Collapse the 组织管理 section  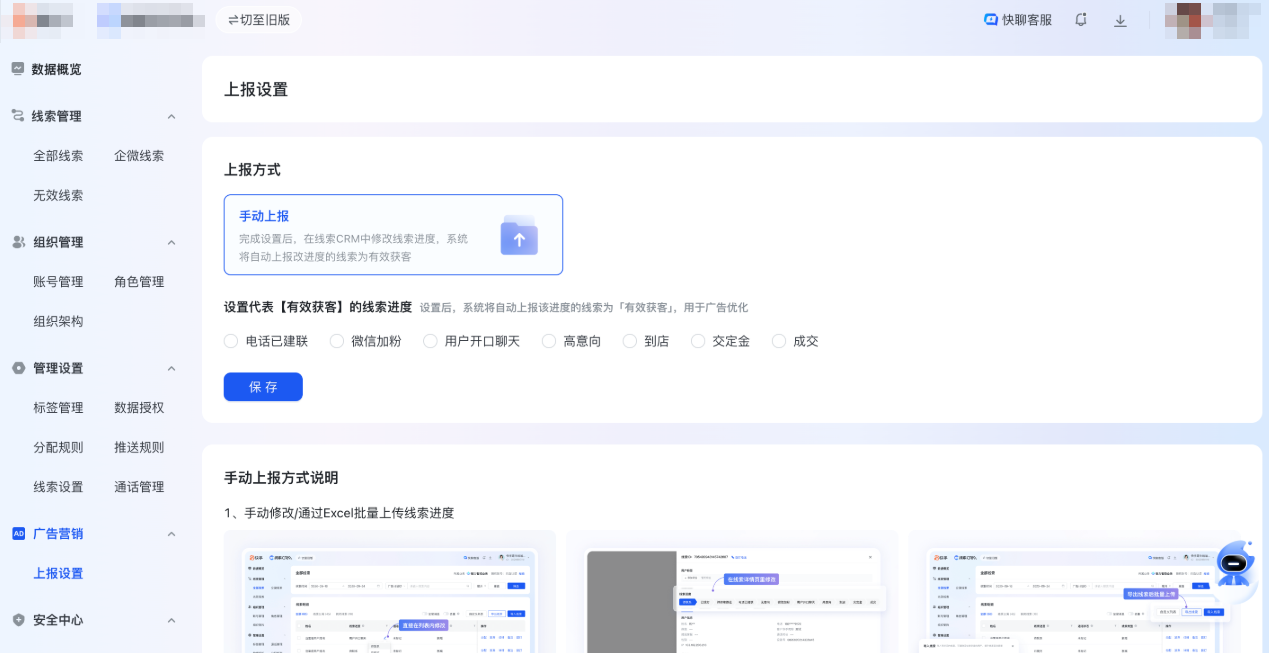(x=170, y=241)
